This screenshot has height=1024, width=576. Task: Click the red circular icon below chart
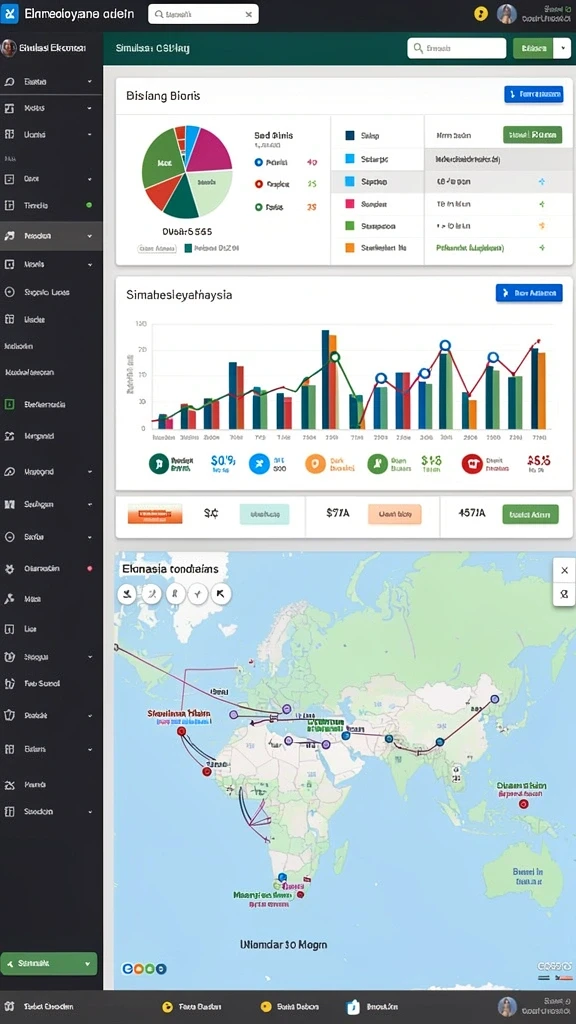[x=472, y=464]
